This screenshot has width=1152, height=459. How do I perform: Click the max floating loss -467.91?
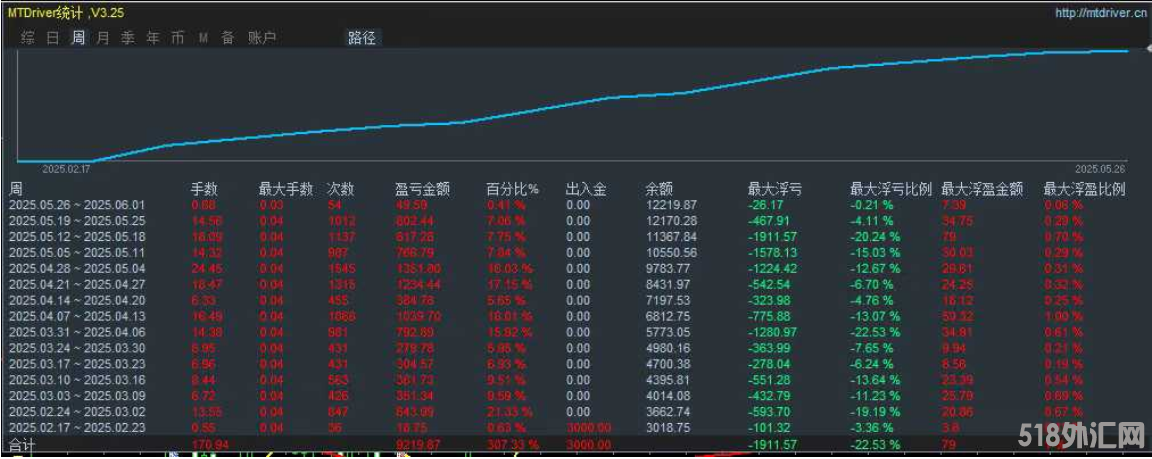(769, 220)
